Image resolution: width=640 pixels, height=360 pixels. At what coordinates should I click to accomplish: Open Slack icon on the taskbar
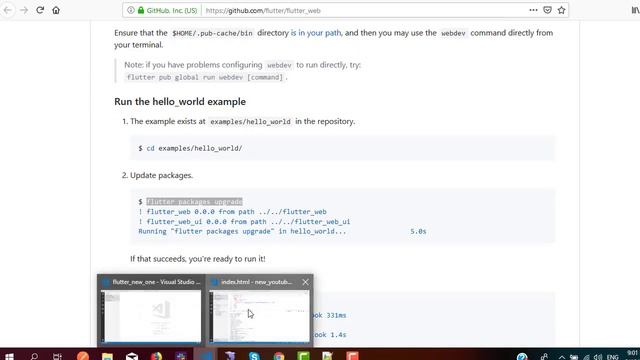181,356
